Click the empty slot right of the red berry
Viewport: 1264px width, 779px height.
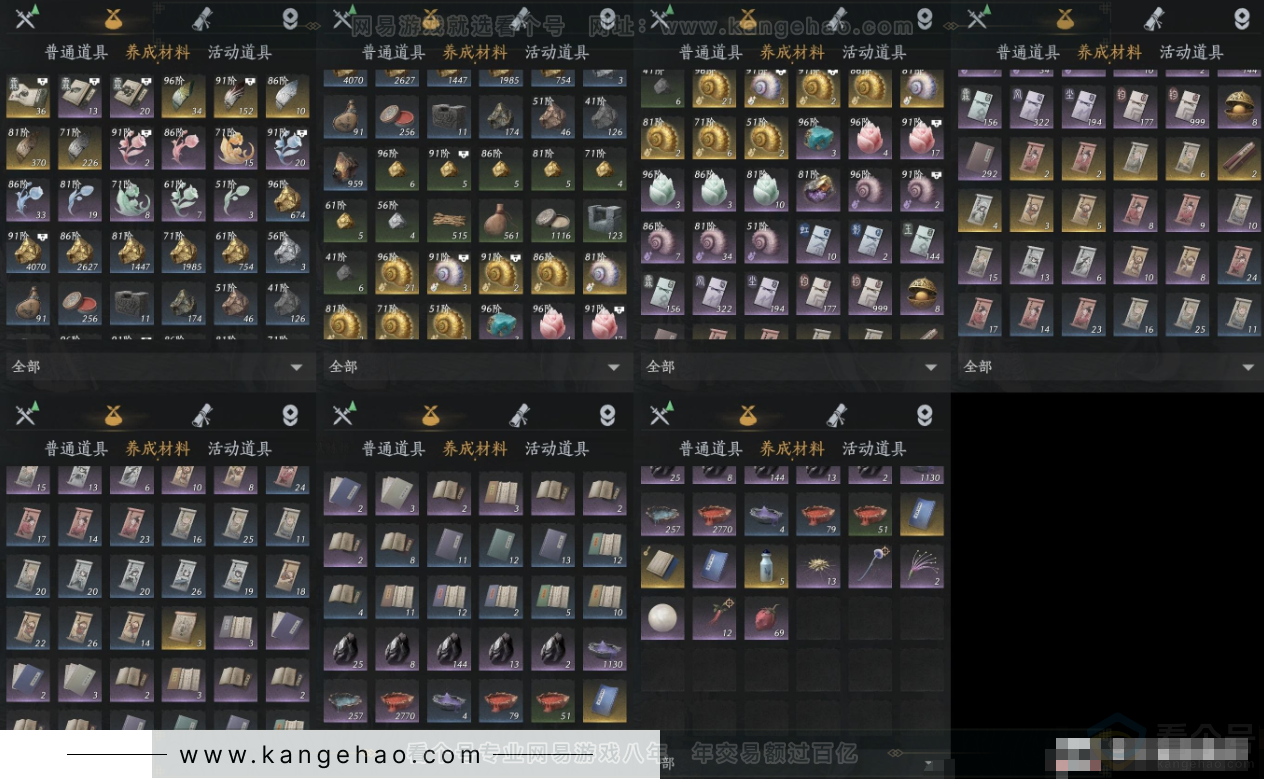click(817, 618)
